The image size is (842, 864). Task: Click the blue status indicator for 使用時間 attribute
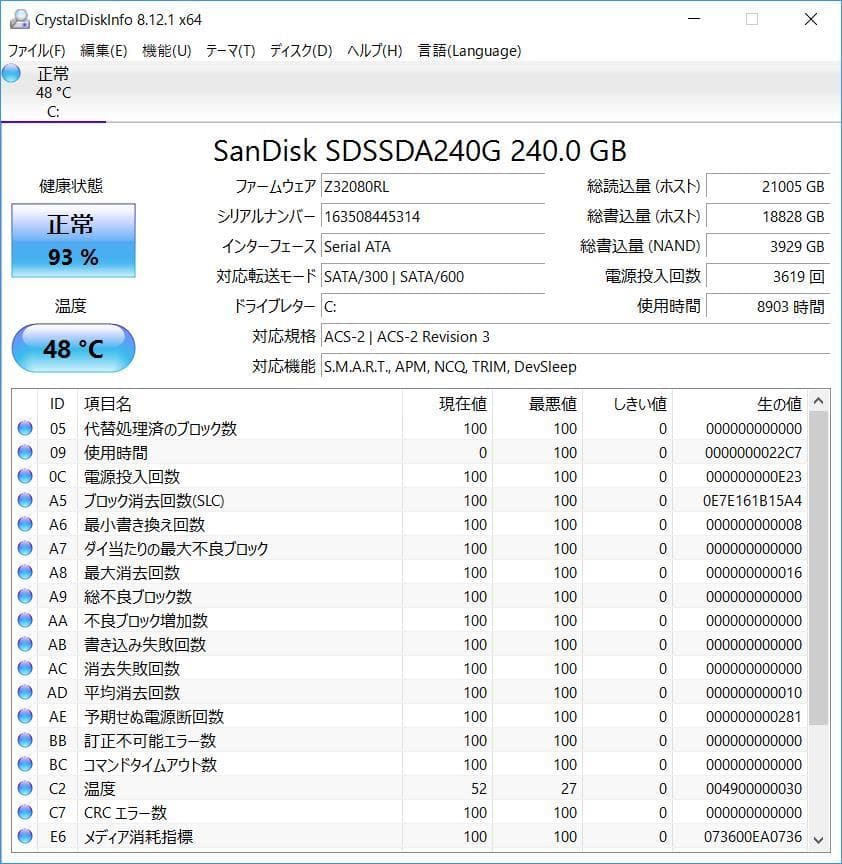[24, 452]
